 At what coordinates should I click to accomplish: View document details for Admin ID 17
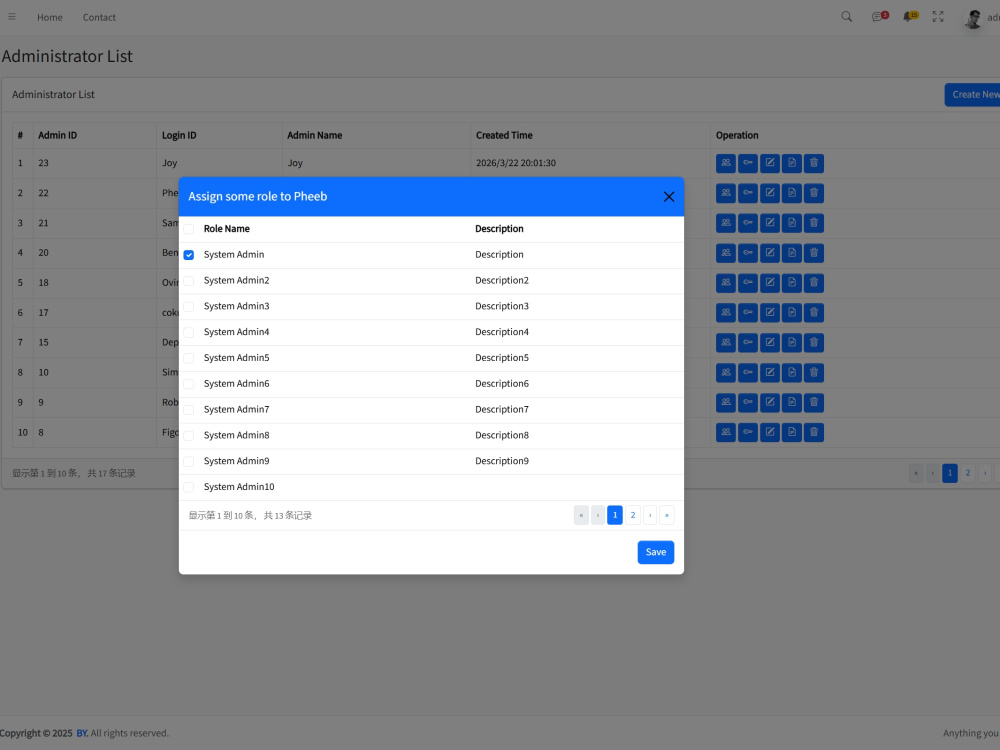pyautogui.click(x=791, y=312)
